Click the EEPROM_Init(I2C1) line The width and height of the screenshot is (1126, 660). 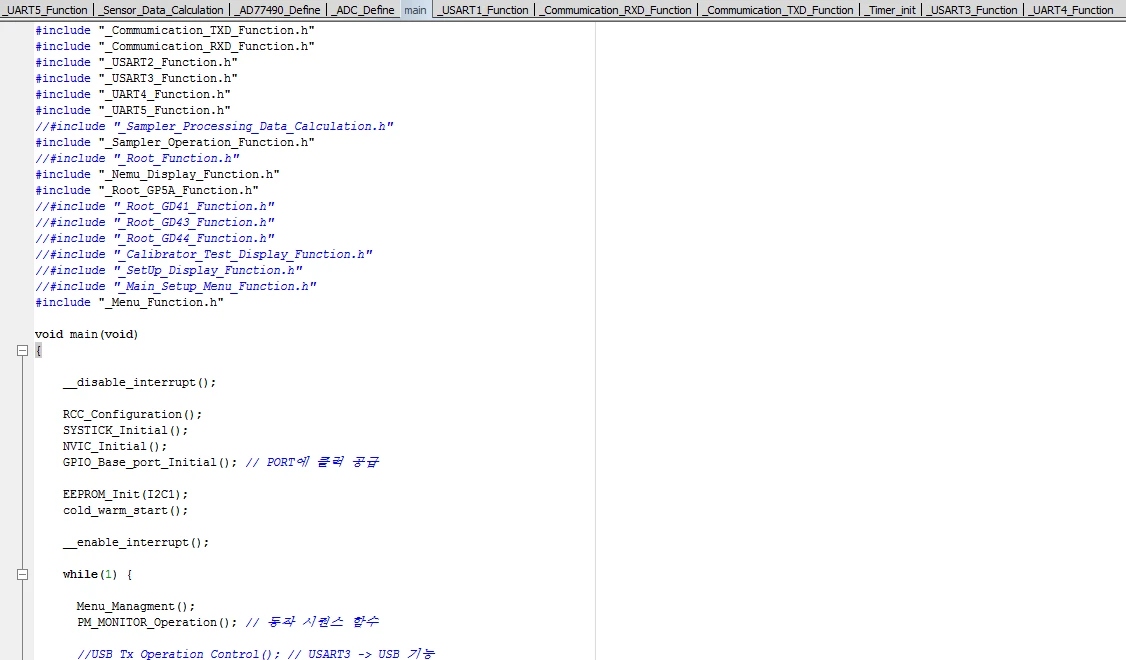pyautogui.click(x=125, y=495)
